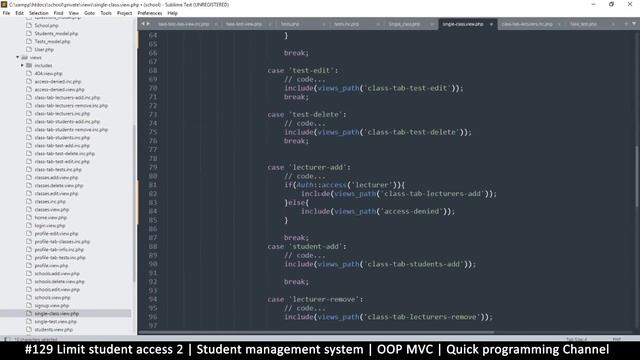
Task: Open schools.add.view.php in sidebar
Action: point(57,273)
